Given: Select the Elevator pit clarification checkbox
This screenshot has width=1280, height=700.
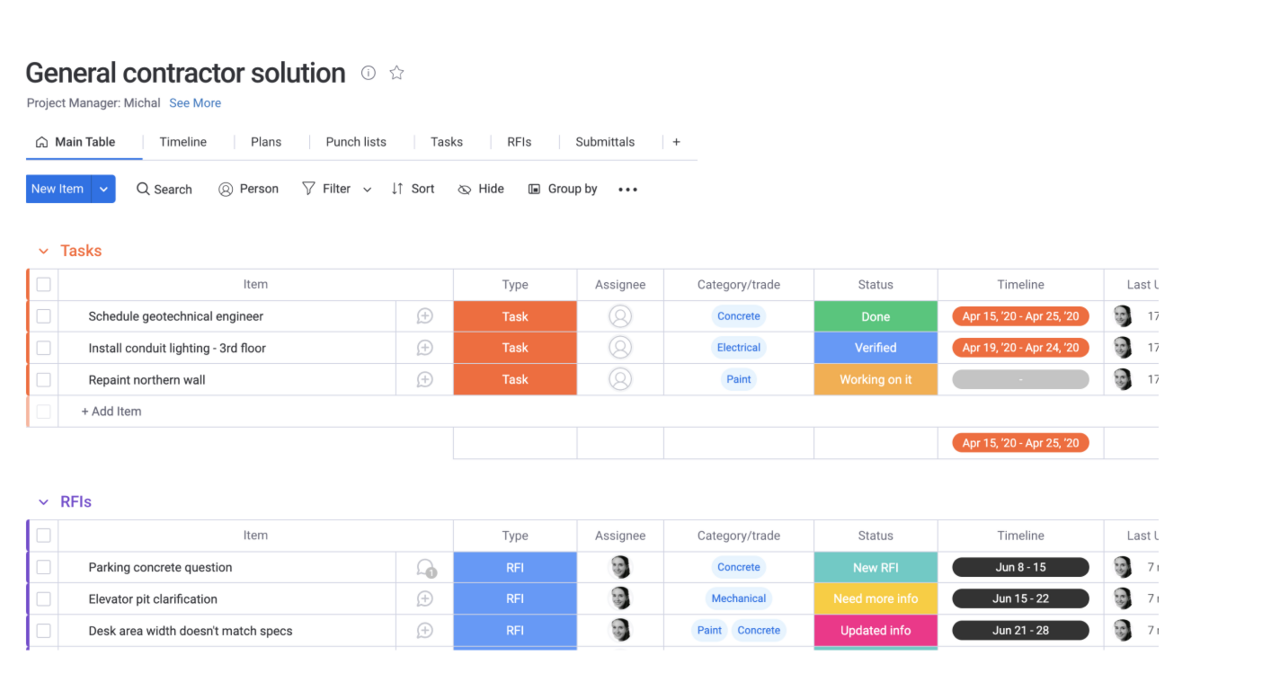Looking at the screenshot, I should (x=44, y=599).
